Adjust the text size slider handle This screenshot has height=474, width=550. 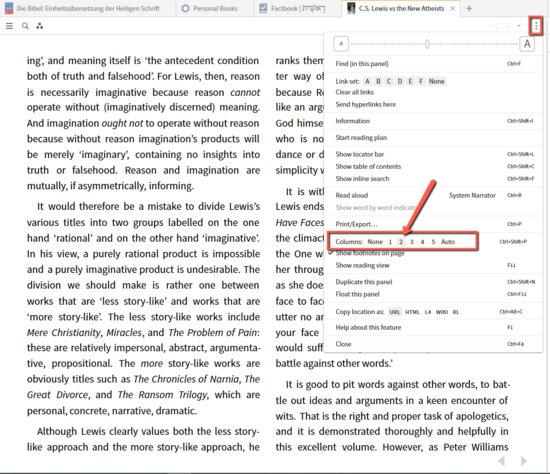427,44
